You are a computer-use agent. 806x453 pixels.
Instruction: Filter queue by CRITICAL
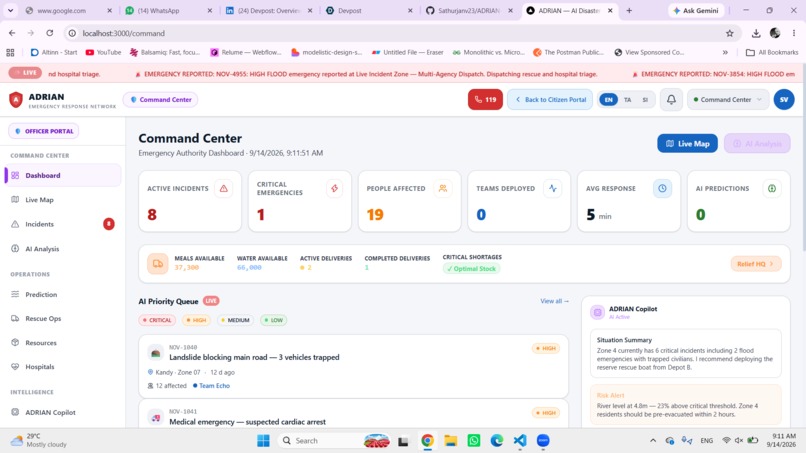pos(157,320)
